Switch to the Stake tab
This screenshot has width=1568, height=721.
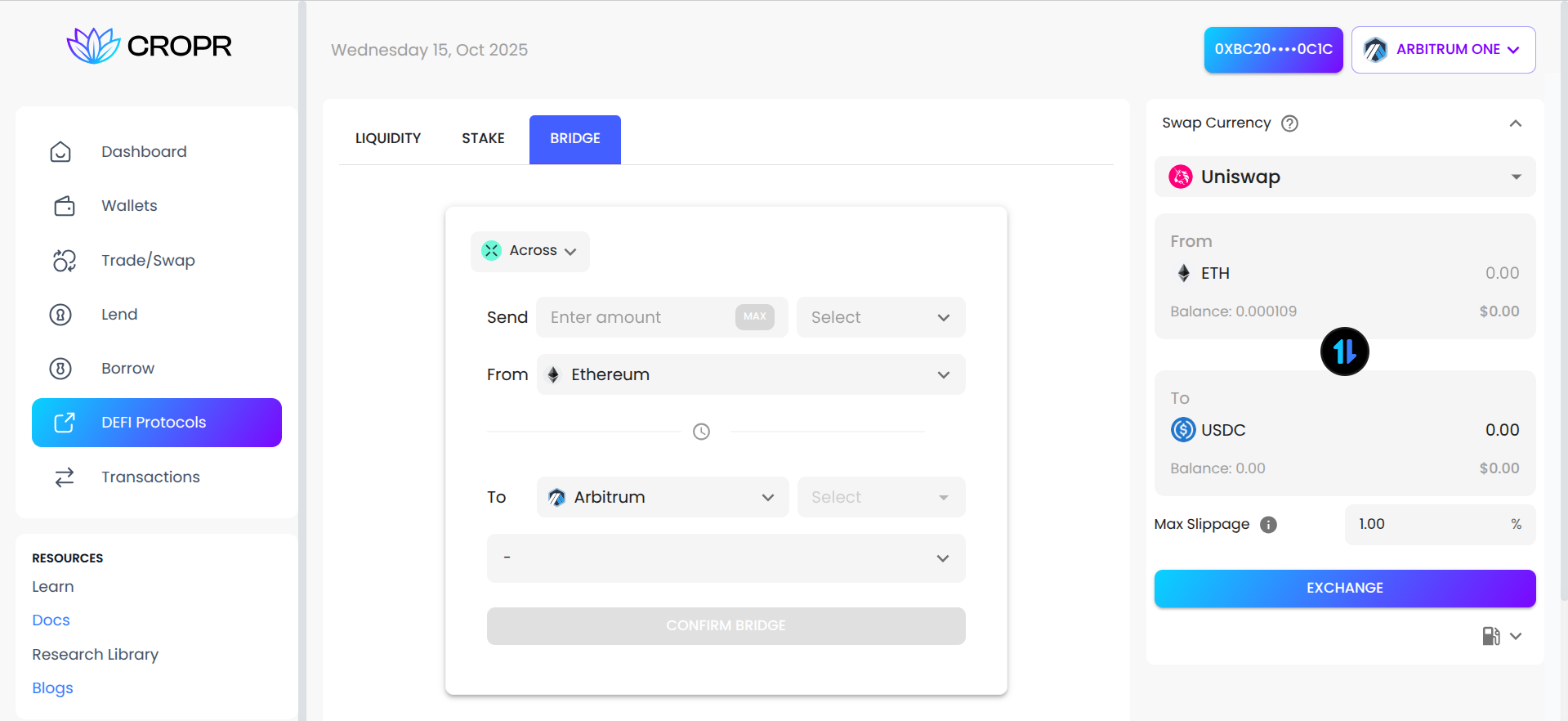[x=483, y=139]
